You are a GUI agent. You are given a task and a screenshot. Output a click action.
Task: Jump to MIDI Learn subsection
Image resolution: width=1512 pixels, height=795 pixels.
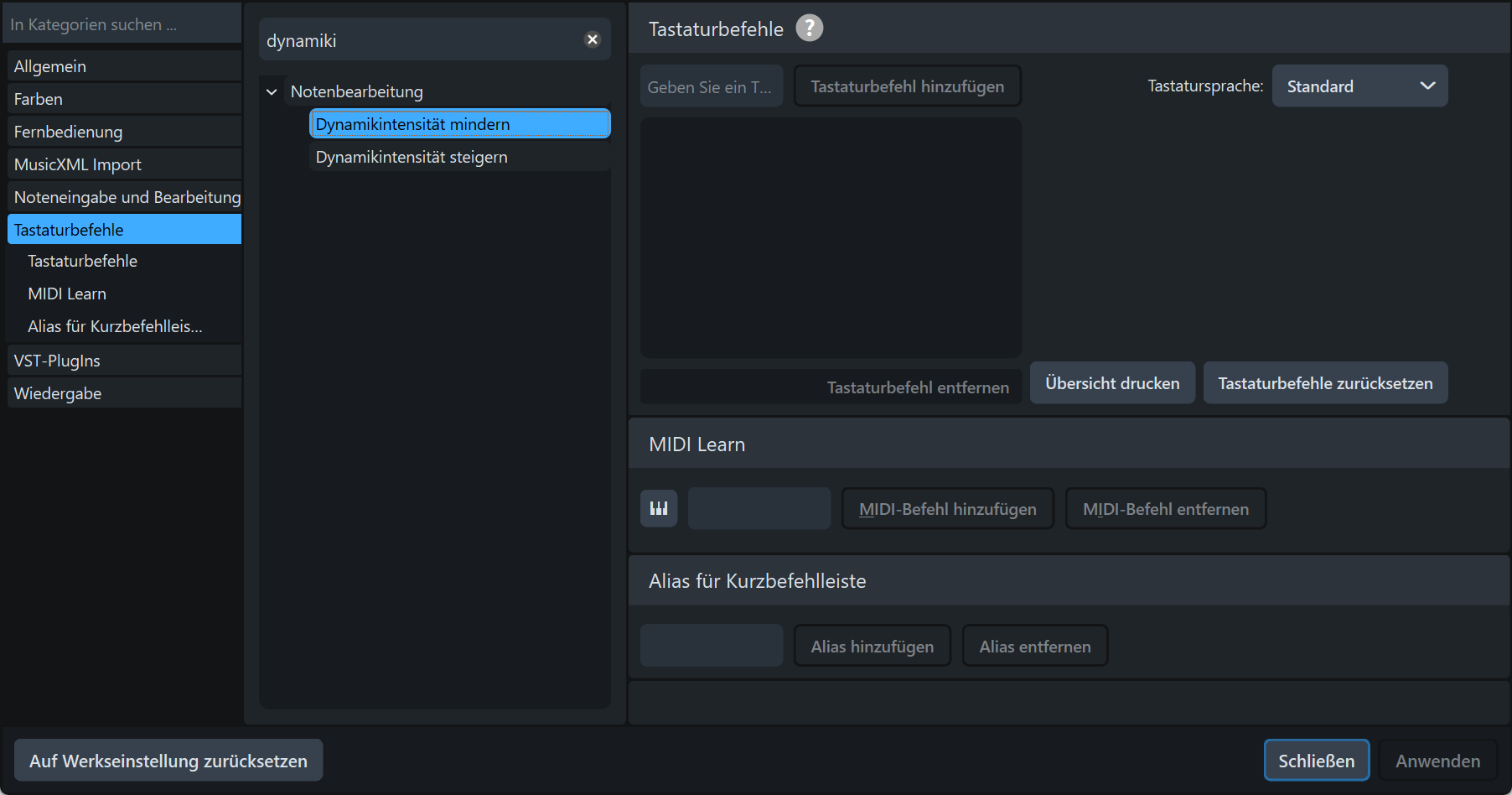[67, 294]
